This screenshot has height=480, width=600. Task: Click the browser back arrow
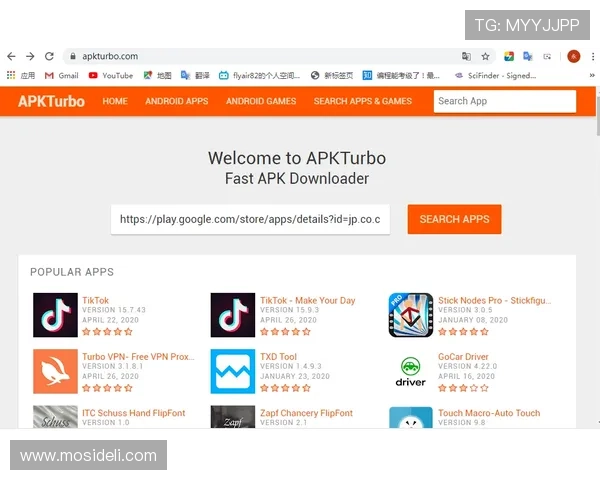click(11, 57)
